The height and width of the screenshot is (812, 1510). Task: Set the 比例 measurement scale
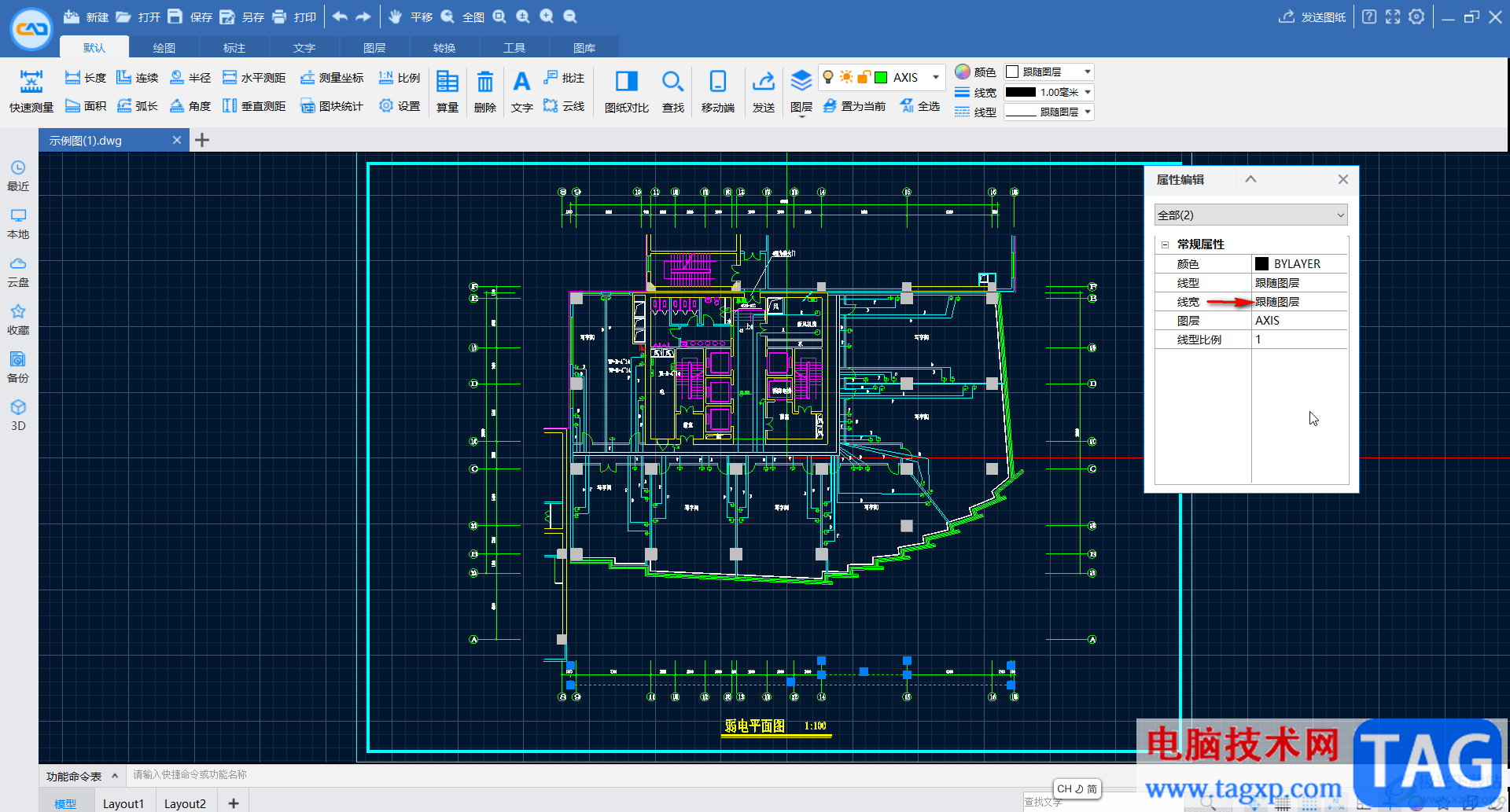coord(400,77)
